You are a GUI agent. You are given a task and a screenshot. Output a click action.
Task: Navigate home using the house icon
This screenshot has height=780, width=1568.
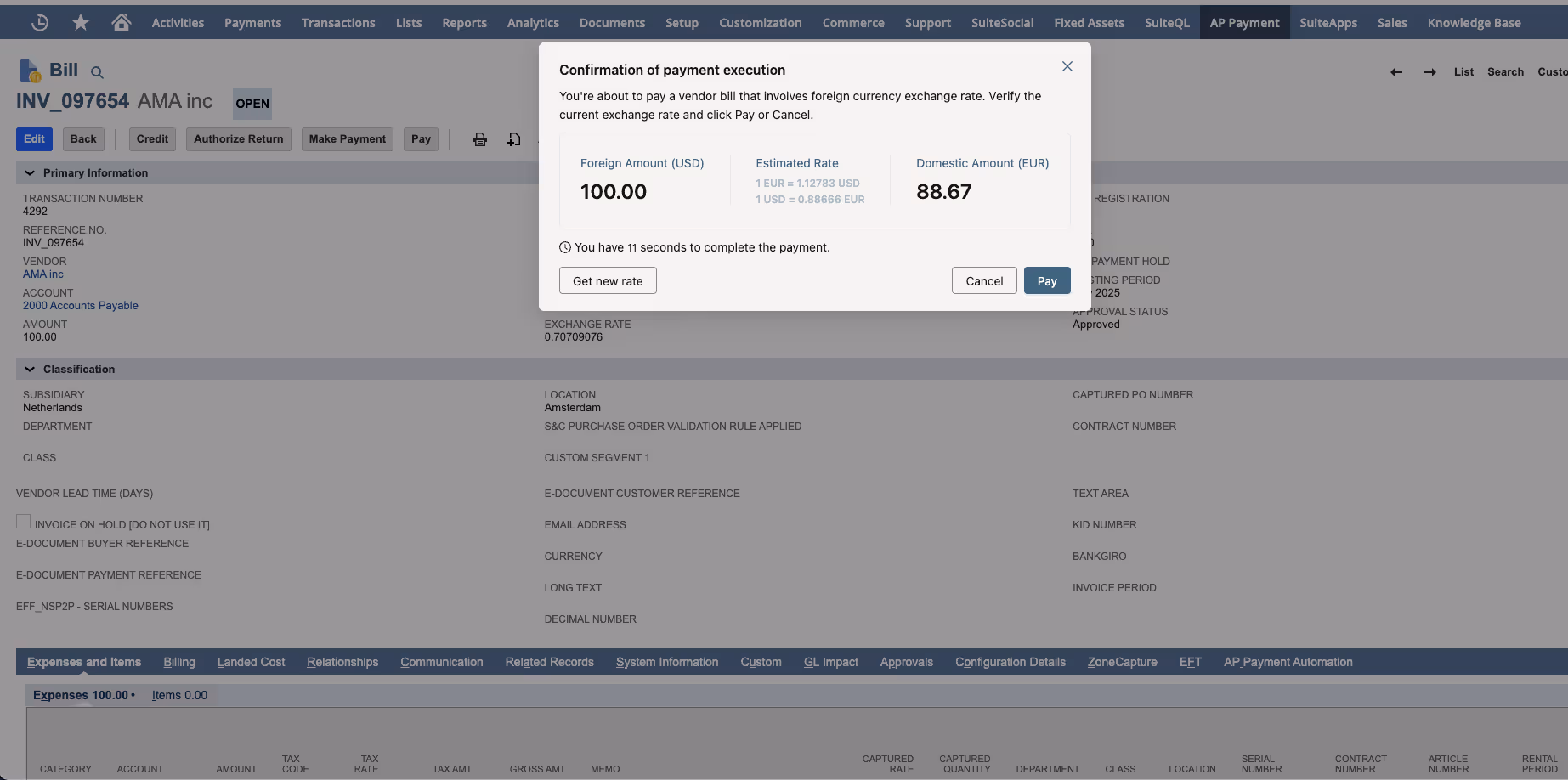(121, 21)
